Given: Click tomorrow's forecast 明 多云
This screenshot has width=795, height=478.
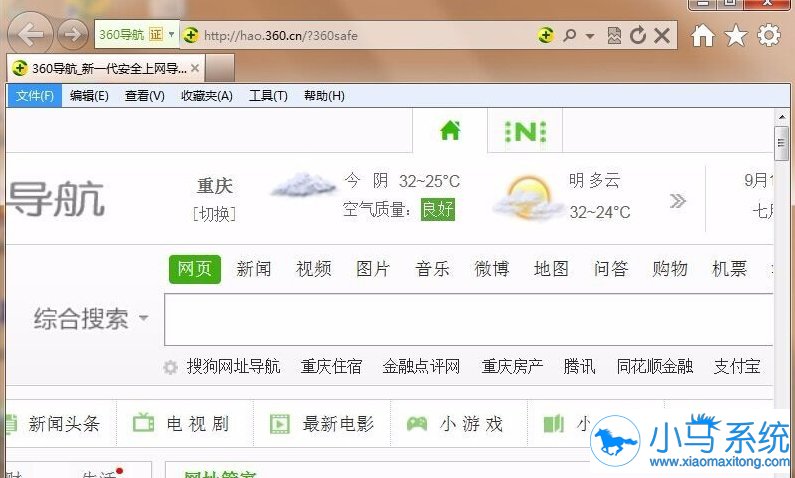Looking at the screenshot, I should (x=594, y=180).
